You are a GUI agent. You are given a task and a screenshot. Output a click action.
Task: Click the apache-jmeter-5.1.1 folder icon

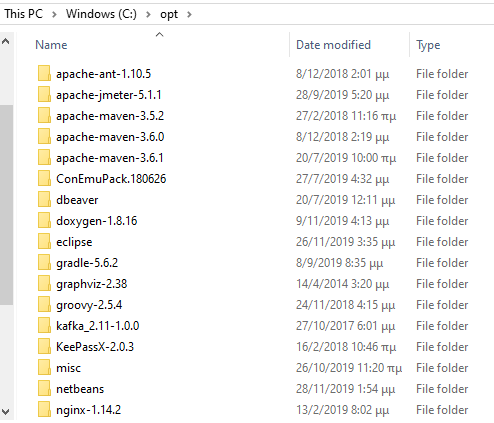[x=44, y=94]
